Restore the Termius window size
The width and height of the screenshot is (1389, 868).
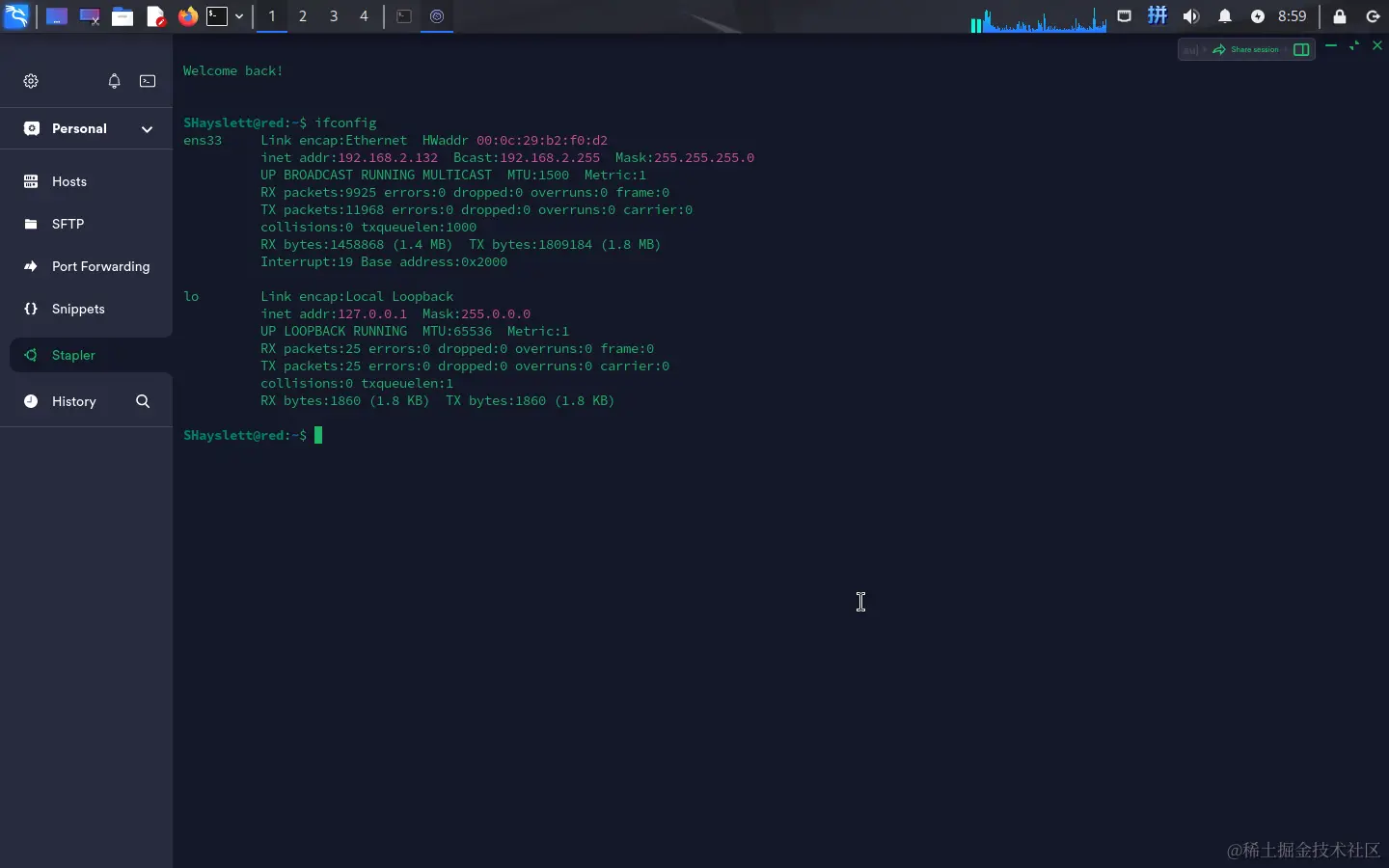pyautogui.click(x=1354, y=45)
